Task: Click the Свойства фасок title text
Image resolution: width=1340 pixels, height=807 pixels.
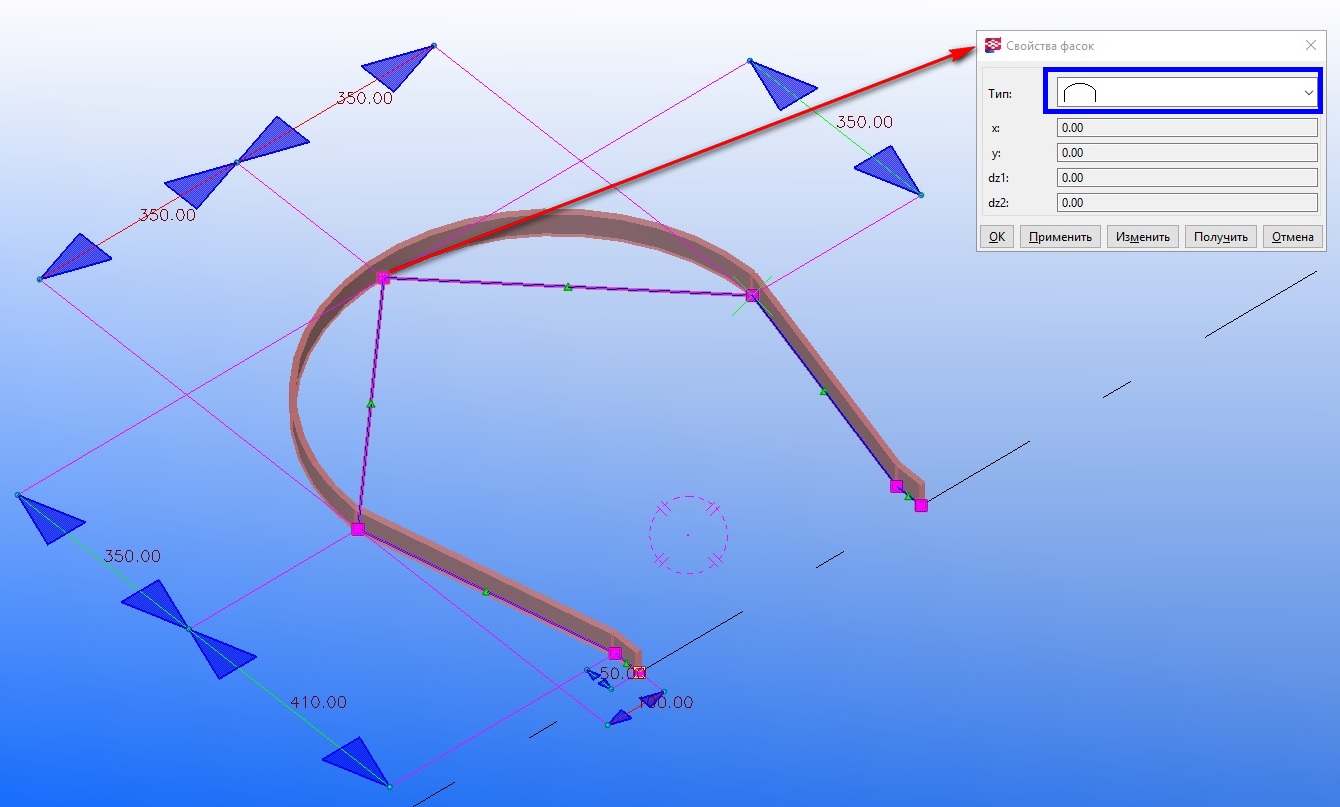Action: pyautogui.click(x=1050, y=46)
